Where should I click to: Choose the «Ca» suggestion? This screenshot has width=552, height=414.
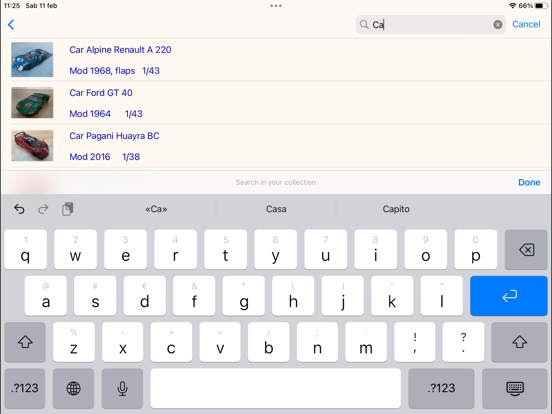pos(156,209)
